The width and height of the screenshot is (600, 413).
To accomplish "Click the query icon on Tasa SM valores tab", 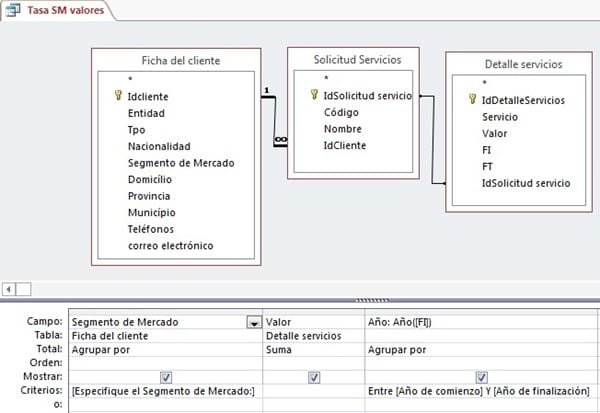I will tap(13, 10).
